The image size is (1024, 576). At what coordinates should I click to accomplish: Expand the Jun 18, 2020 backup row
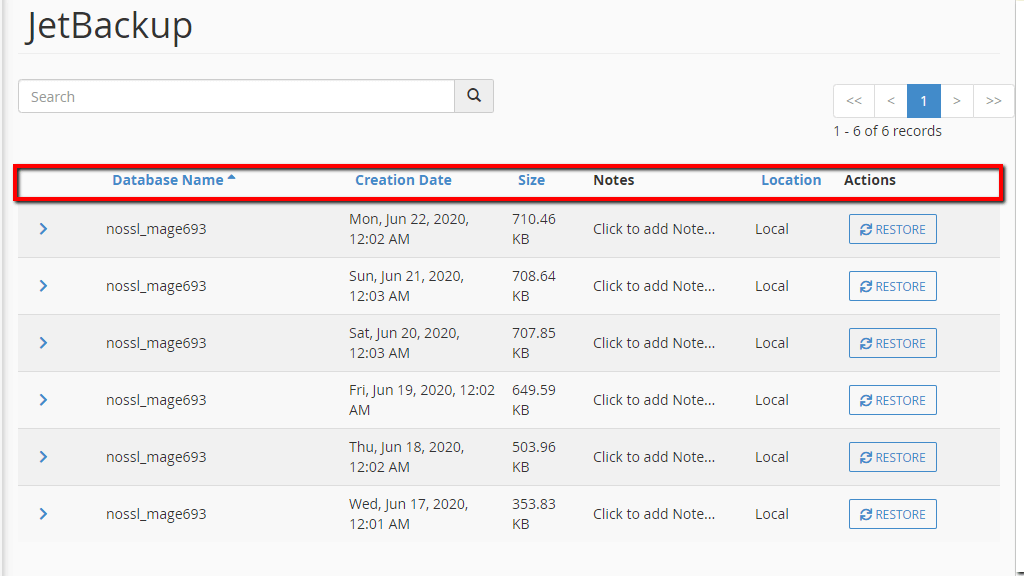[x=43, y=456]
